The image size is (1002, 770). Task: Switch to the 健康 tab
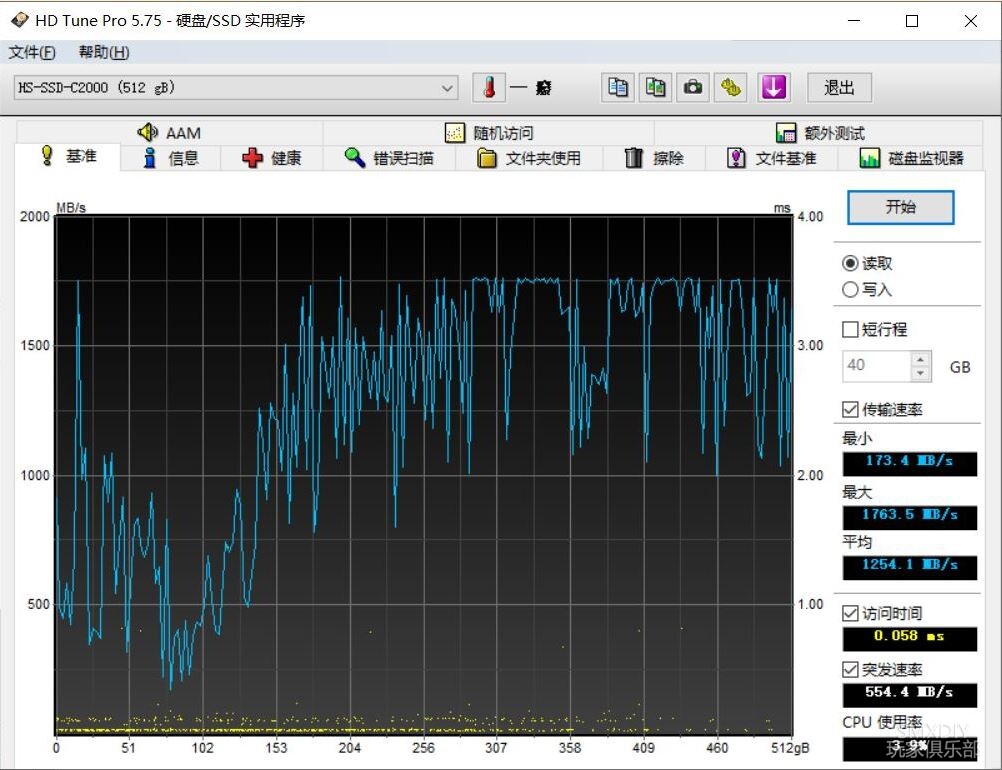coord(272,158)
